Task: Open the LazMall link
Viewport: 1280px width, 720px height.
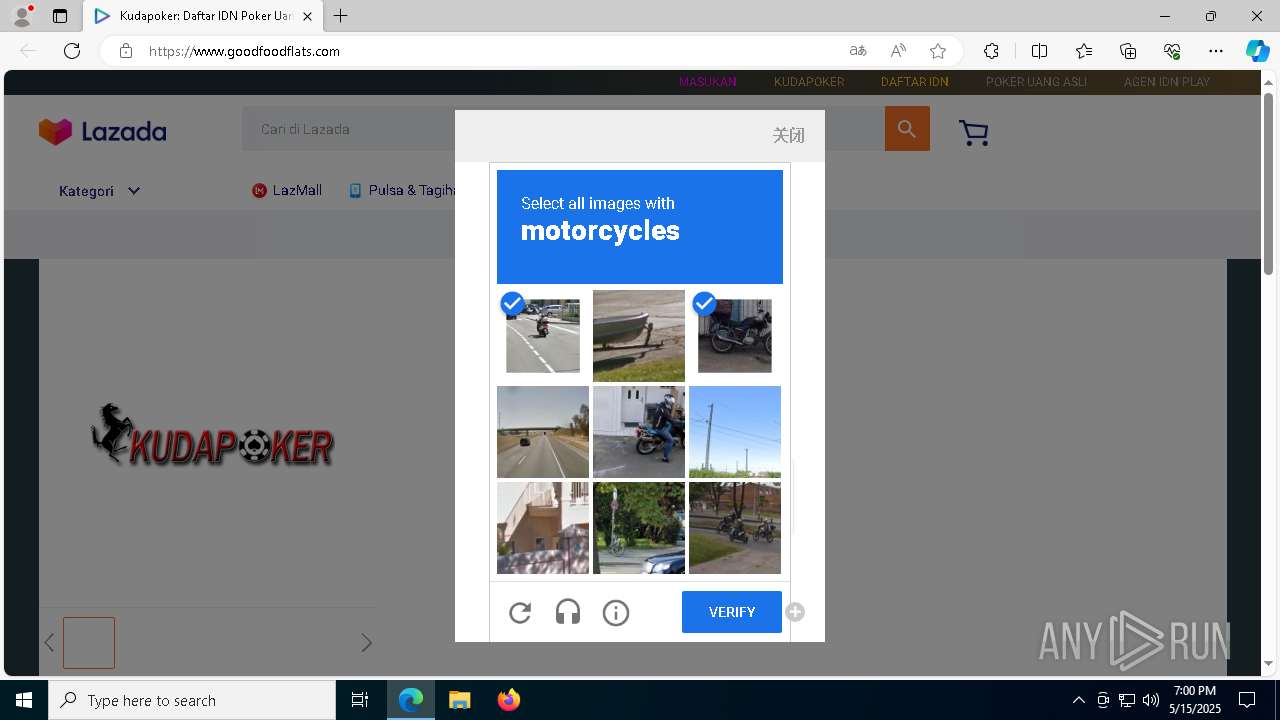Action: [287, 190]
